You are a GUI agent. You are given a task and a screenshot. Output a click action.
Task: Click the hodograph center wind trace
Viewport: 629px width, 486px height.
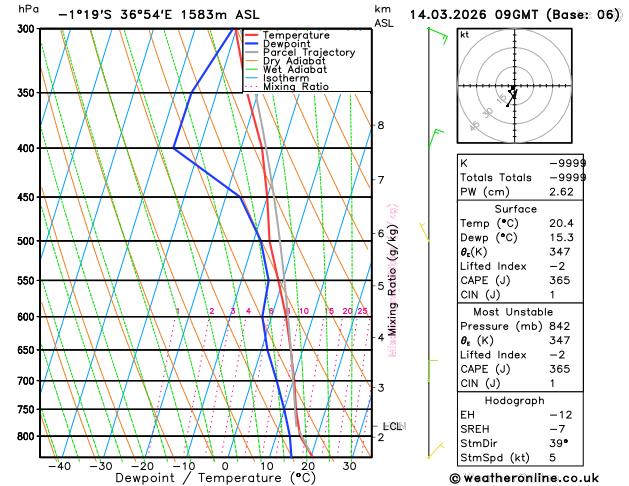[512, 95]
